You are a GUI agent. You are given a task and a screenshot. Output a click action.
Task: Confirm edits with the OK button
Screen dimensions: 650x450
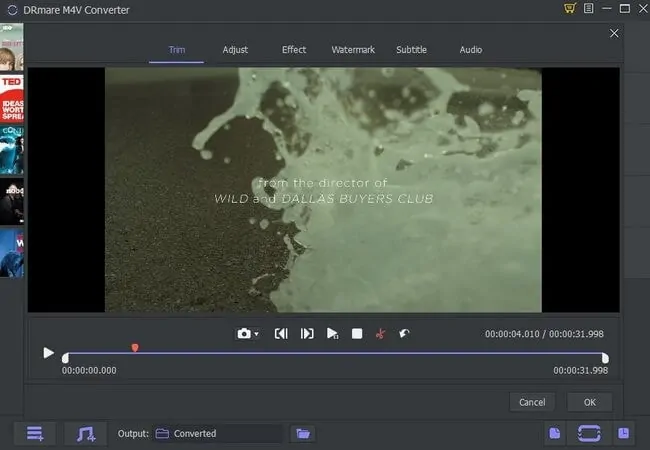tap(589, 402)
